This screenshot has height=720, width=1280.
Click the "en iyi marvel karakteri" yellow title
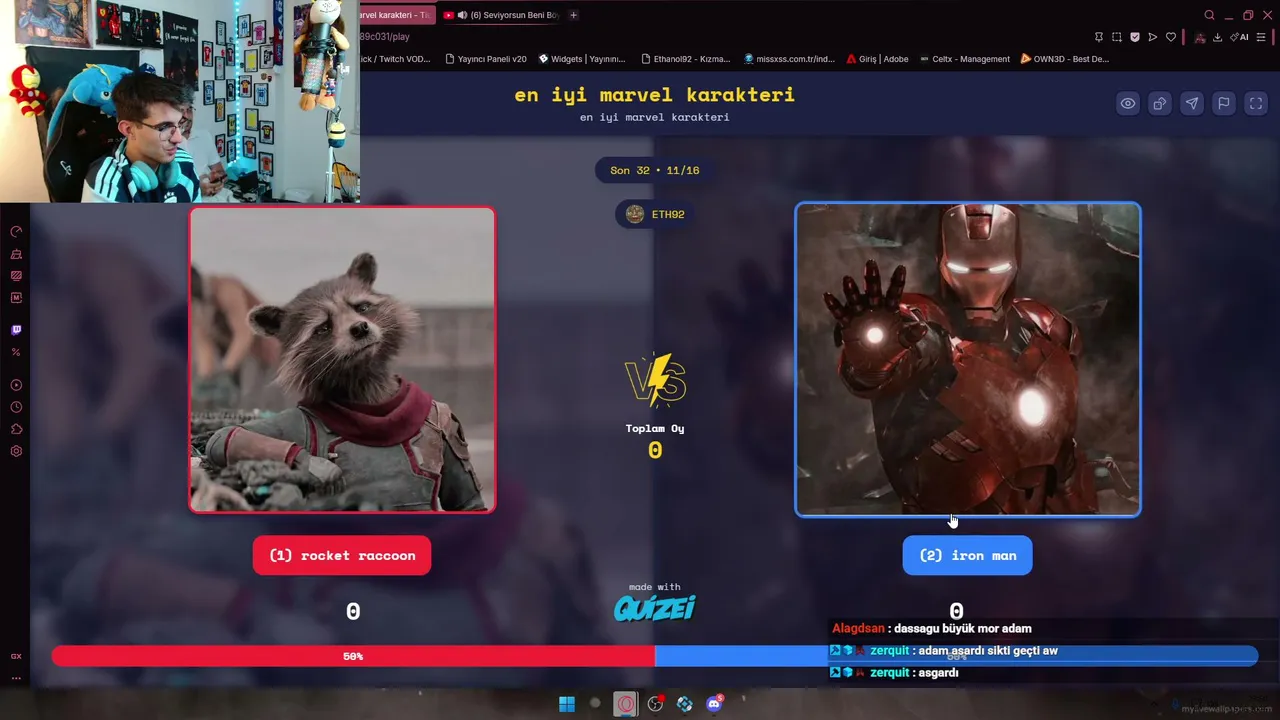[x=655, y=95]
